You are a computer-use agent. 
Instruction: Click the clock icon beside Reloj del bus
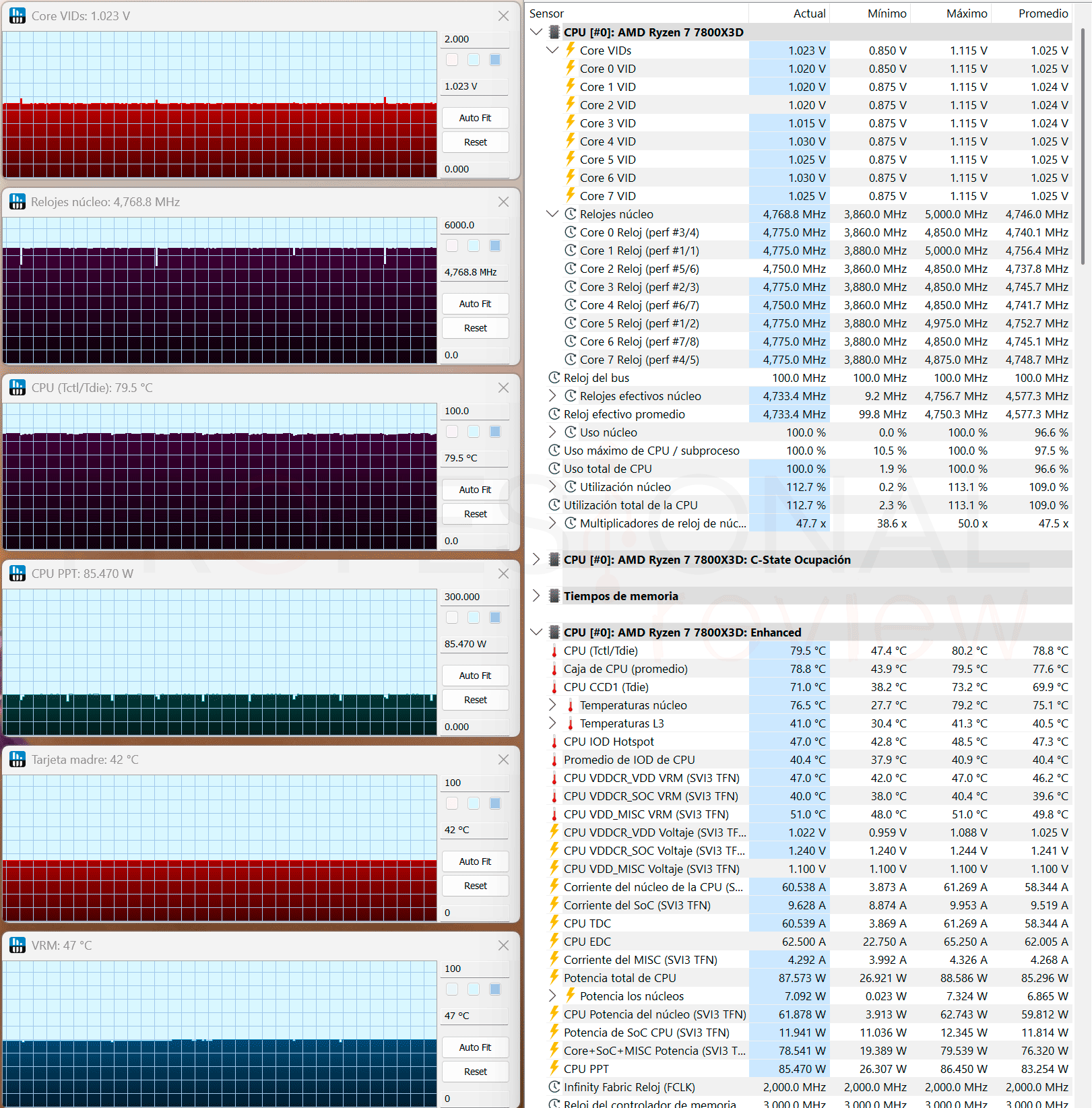coord(554,377)
